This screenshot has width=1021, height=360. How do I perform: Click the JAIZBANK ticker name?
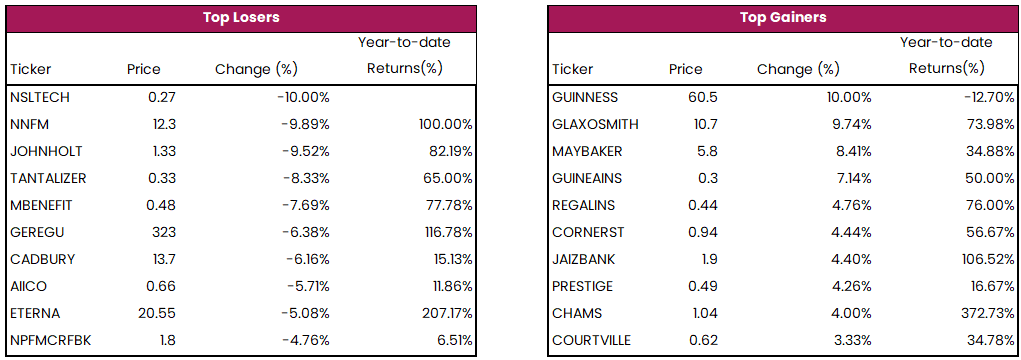pyautogui.click(x=583, y=259)
